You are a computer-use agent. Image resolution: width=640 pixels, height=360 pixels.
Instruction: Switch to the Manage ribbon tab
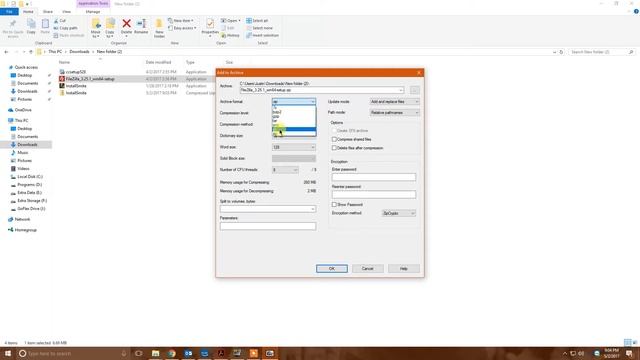(93, 12)
